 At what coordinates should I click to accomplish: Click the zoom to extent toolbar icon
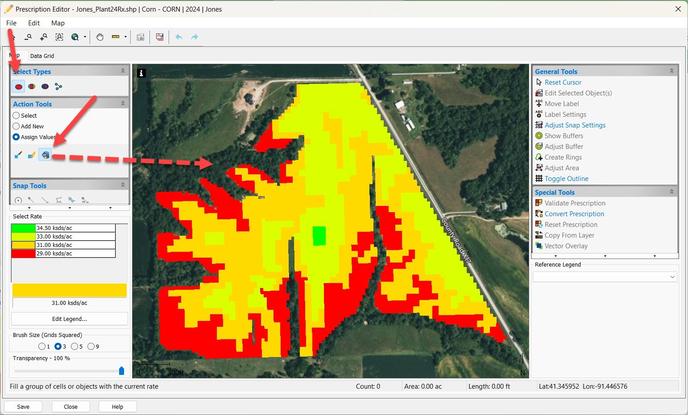[60, 37]
